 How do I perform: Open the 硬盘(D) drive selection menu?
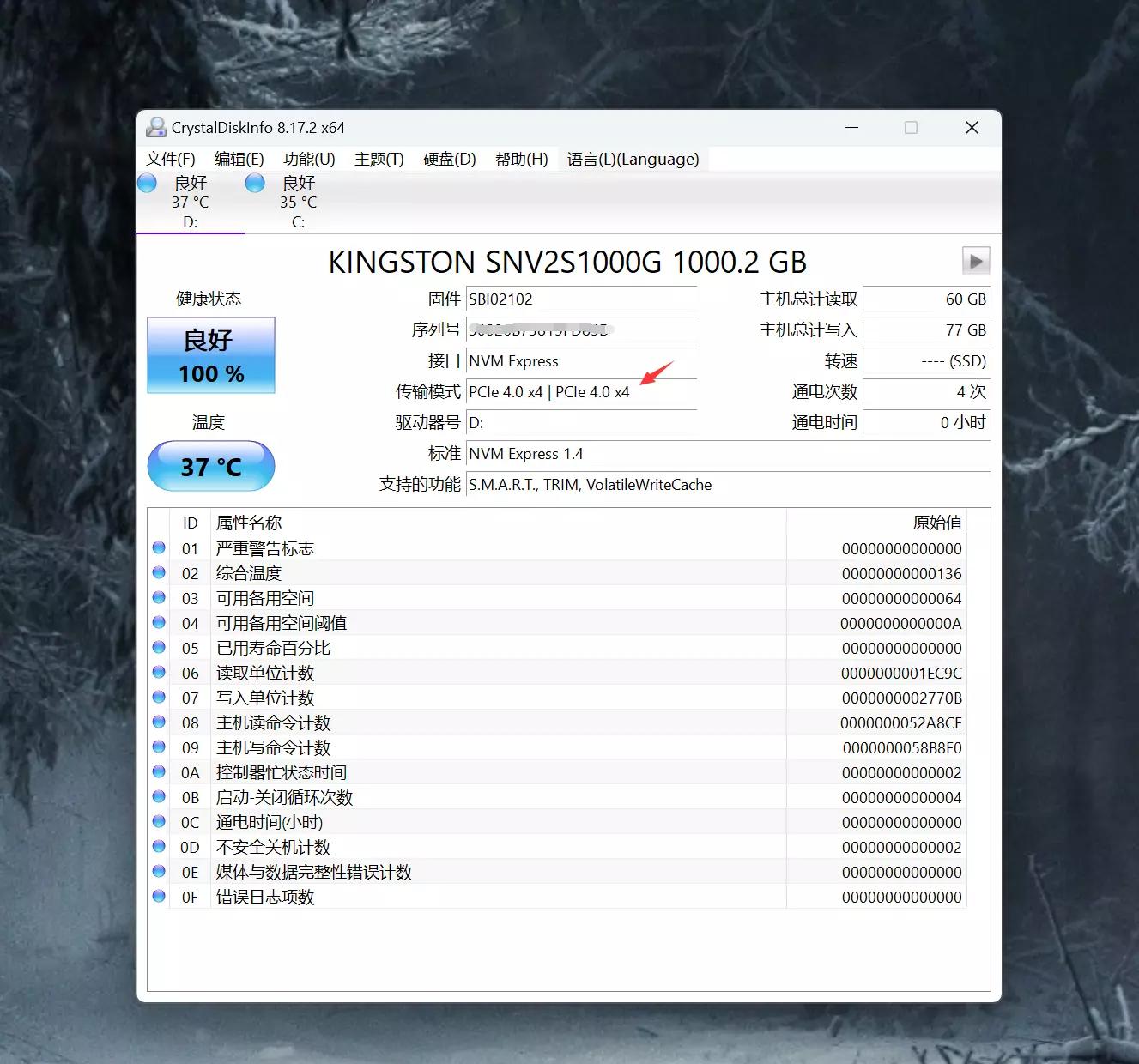(448, 159)
